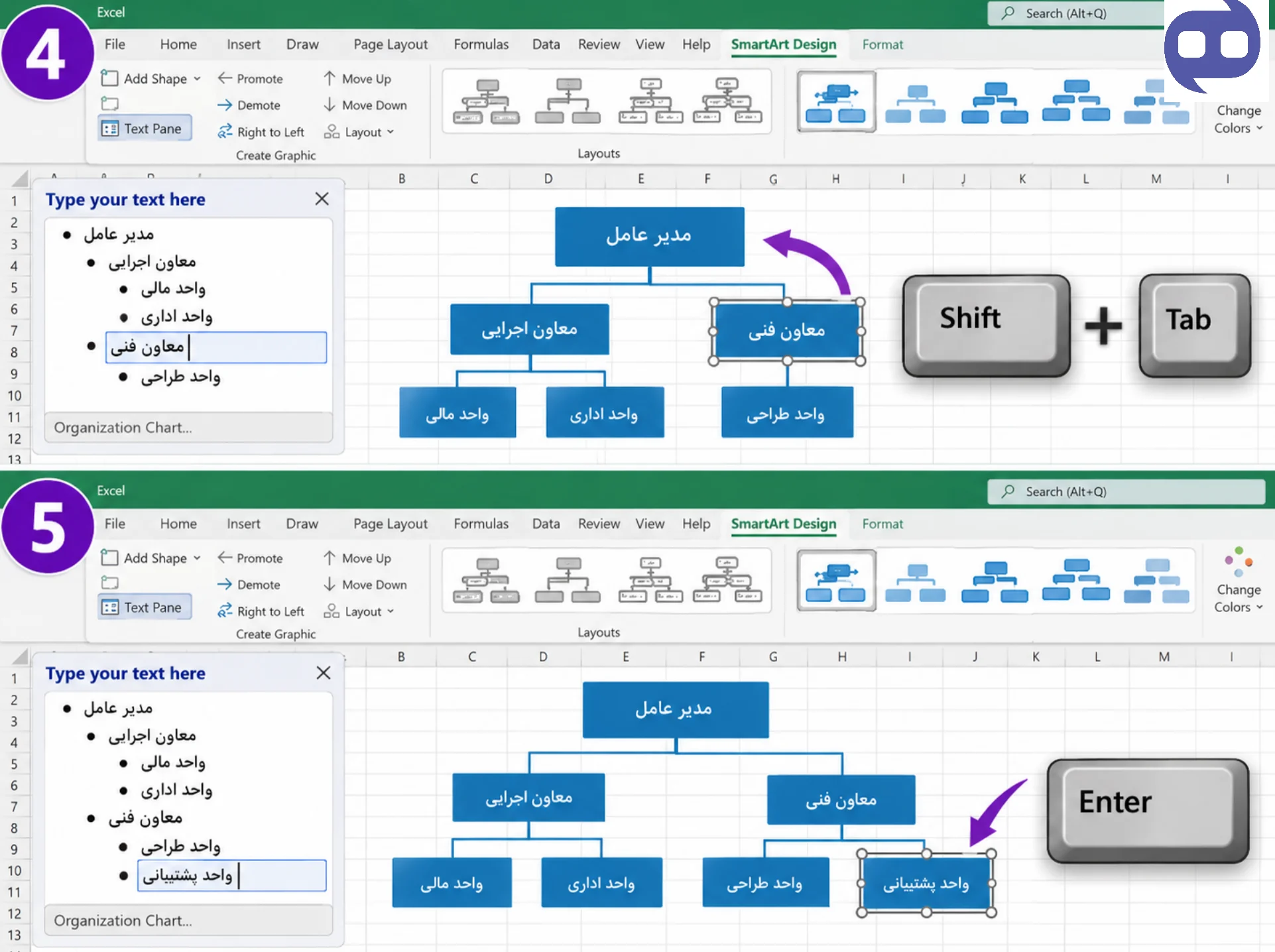Close the step 4 text pane with X
This screenshot has width=1275, height=952.
click(x=322, y=199)
